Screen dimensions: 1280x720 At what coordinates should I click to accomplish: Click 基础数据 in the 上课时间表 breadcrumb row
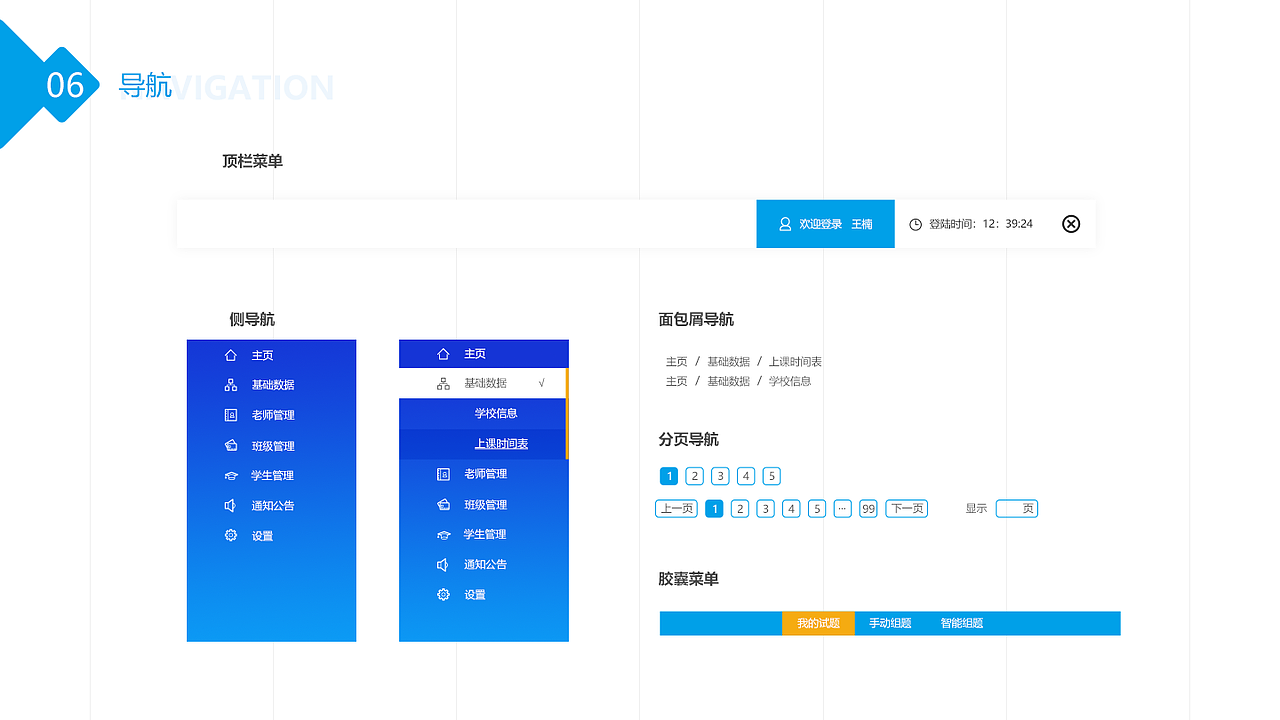pos(728,362)
